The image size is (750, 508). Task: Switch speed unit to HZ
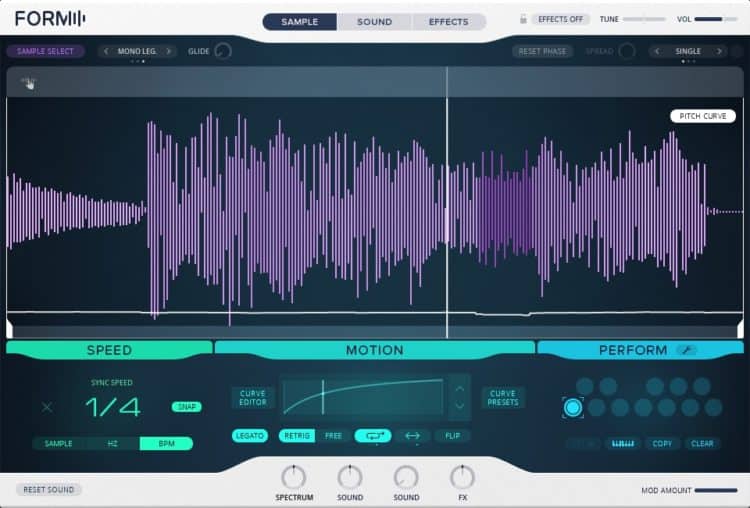click(x=113, y=443)
